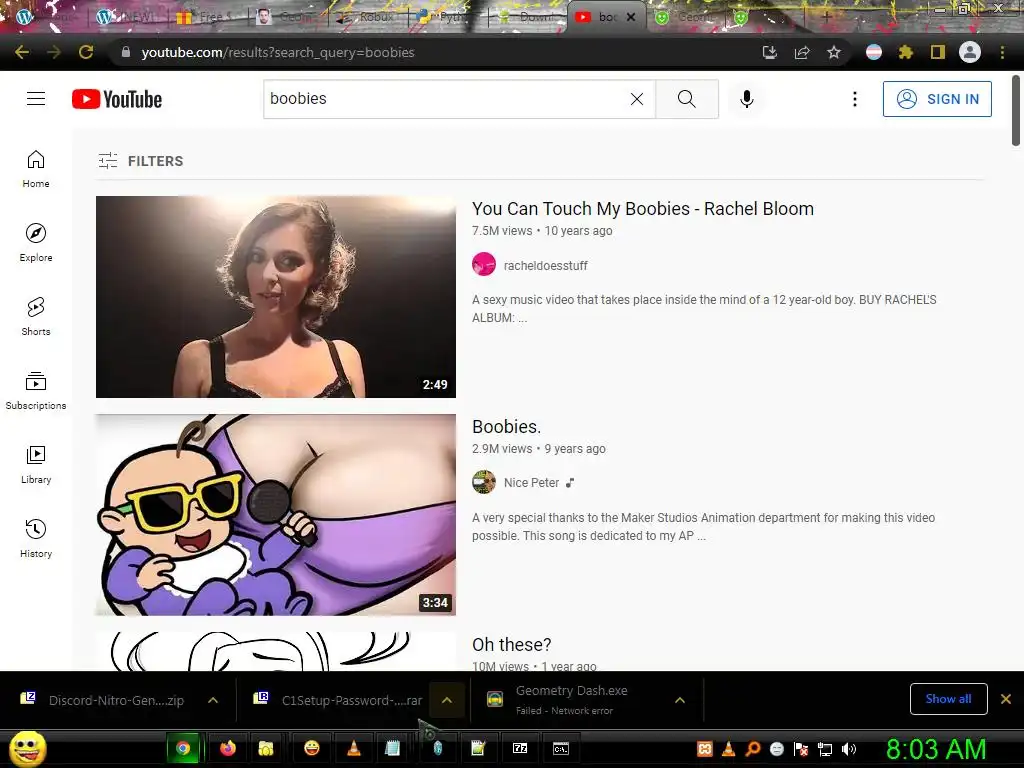The height and width of the screenshot is (768, 1024).
Task: Go to YouTube home via the logo
Action: [117, 99]
